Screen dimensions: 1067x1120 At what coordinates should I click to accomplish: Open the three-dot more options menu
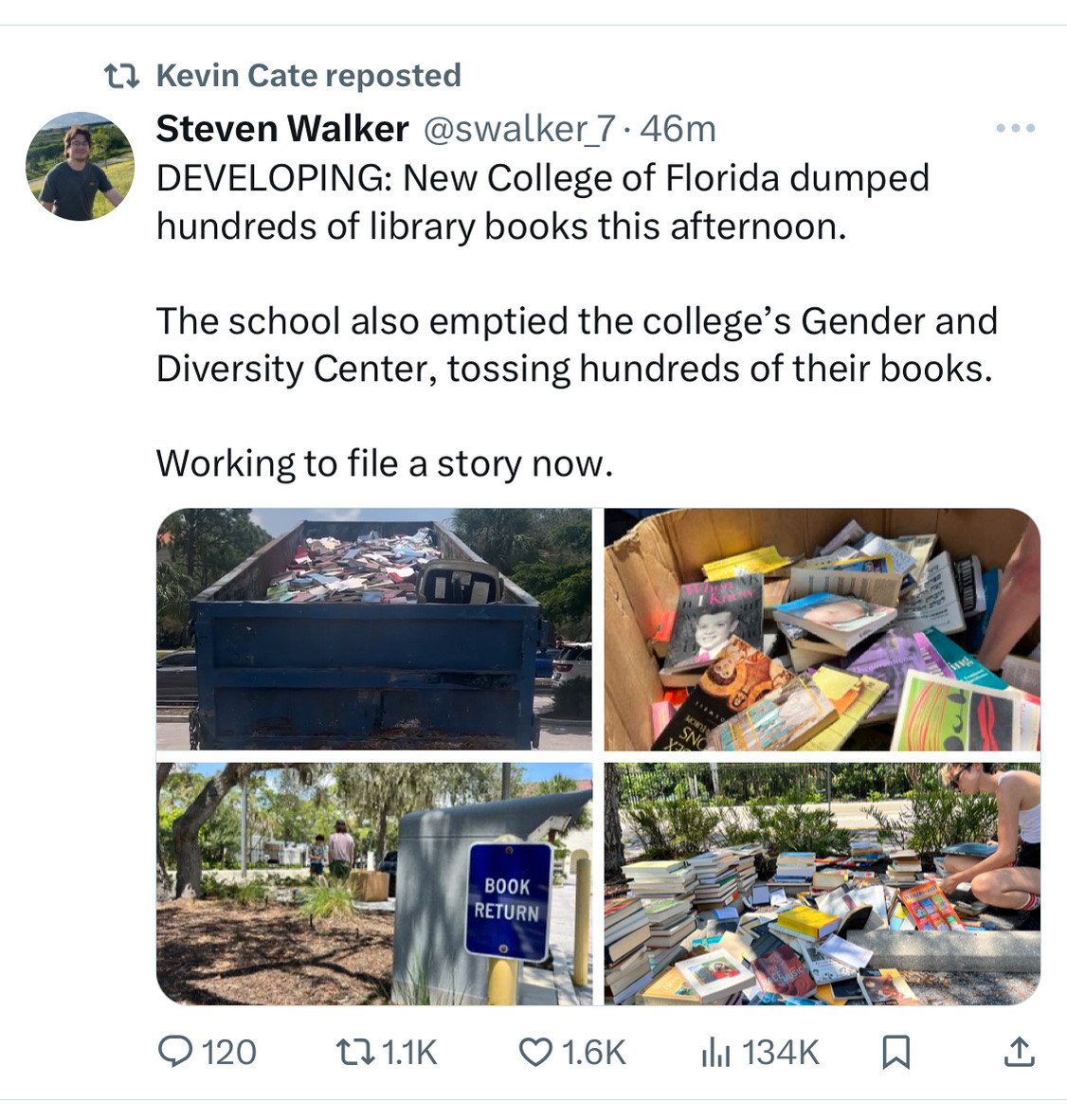coord(1016,129)
